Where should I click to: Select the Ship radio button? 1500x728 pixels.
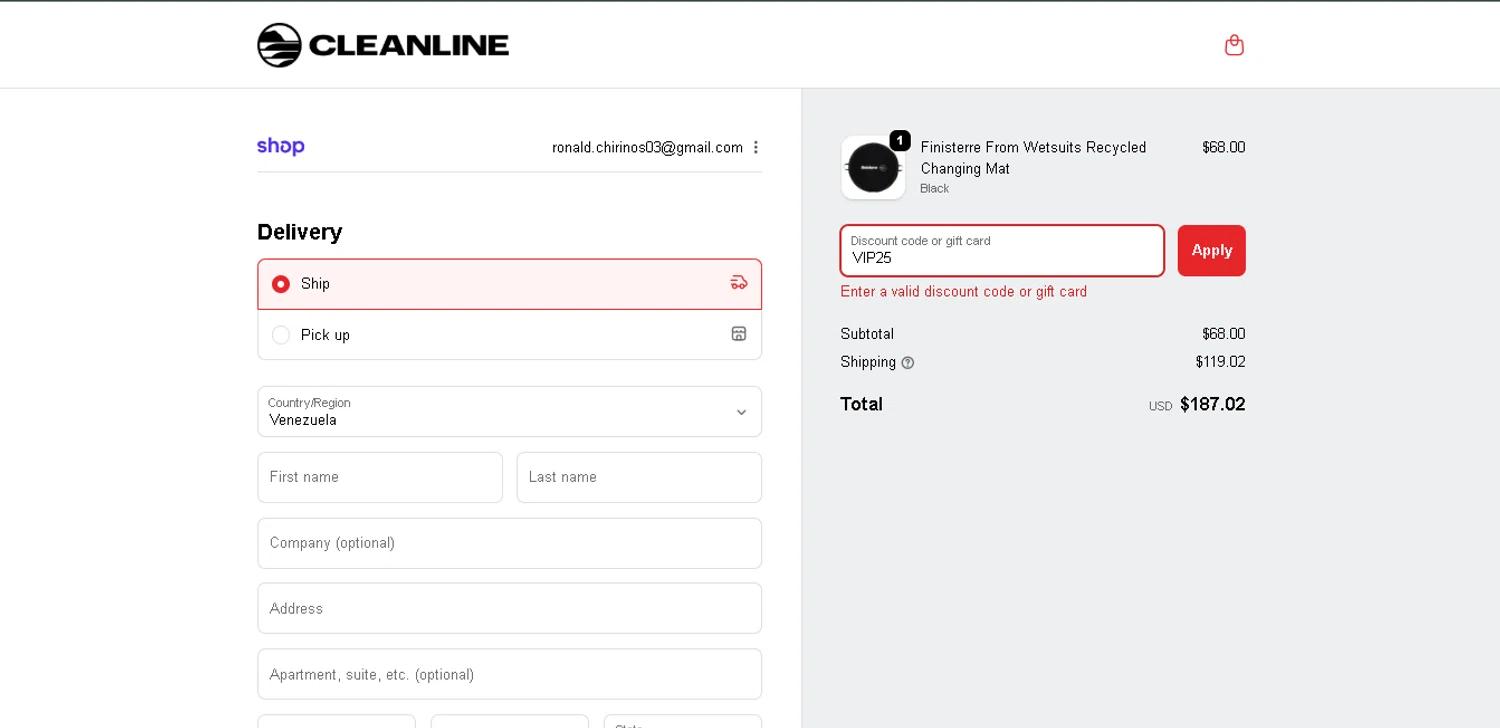[x=281, y=284]
